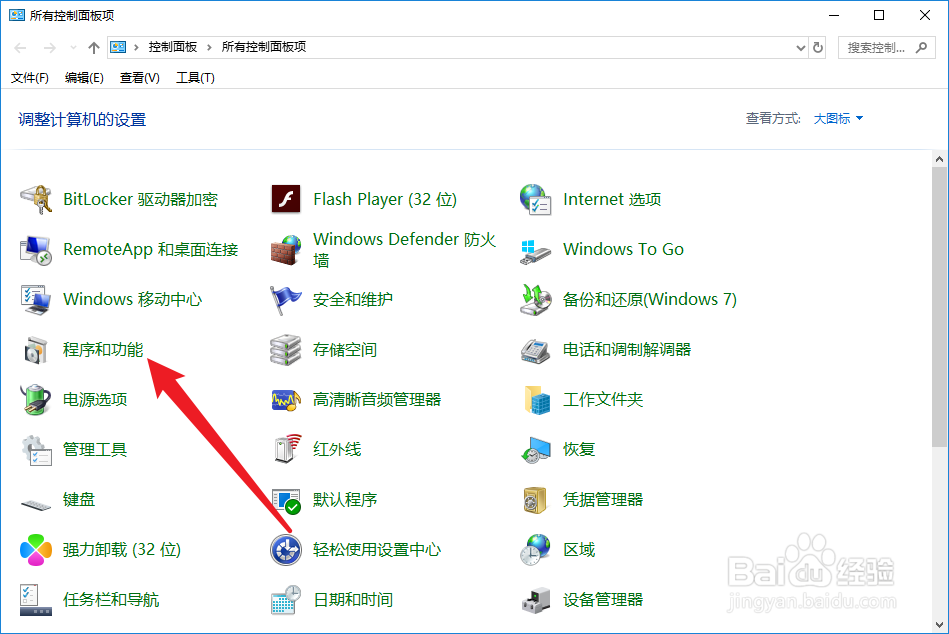
Task: Open the 键盘 keyboard icon
Action: point(36,503)
